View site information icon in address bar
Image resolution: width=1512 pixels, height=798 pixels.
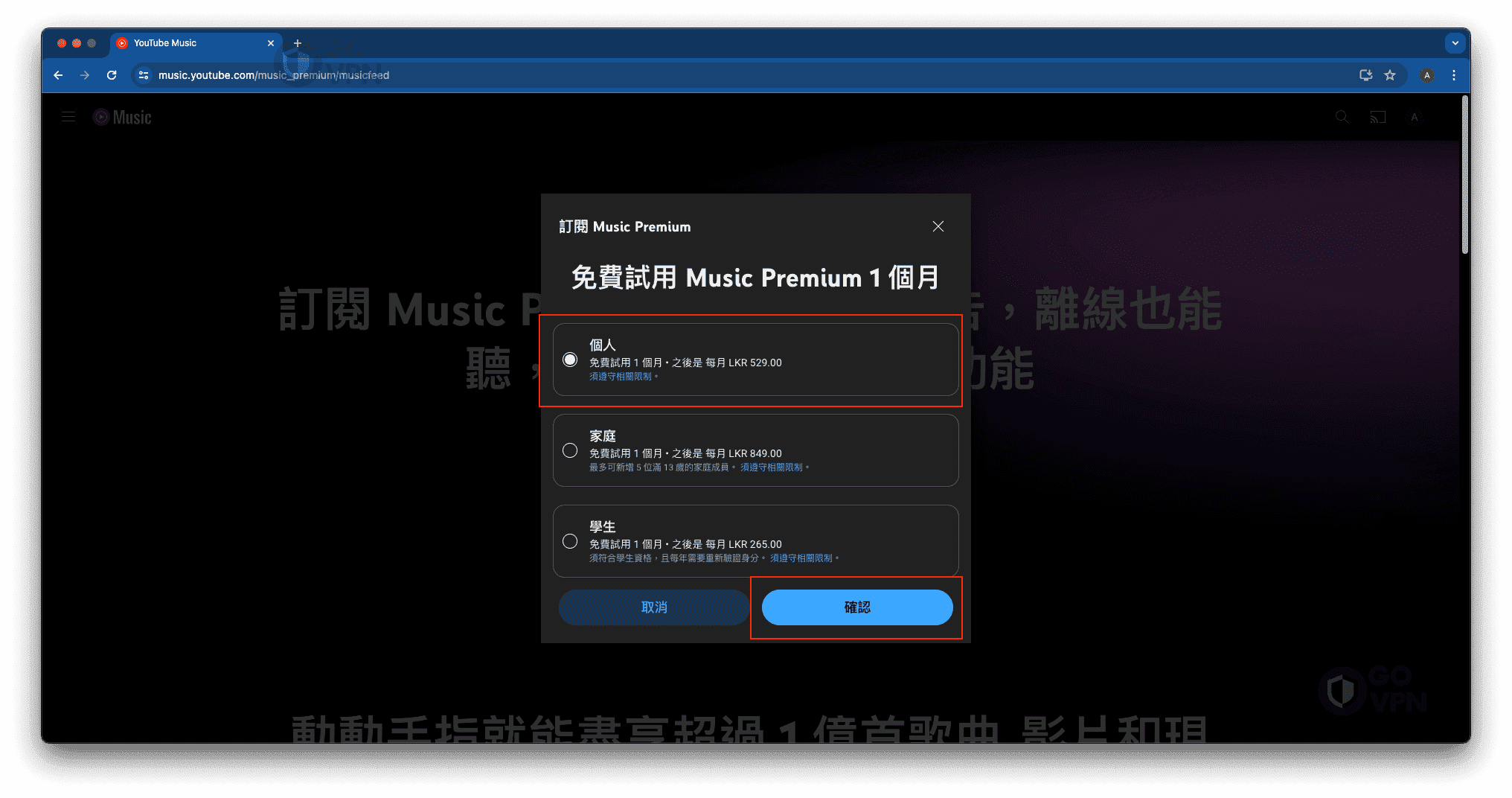click(144, 75)
